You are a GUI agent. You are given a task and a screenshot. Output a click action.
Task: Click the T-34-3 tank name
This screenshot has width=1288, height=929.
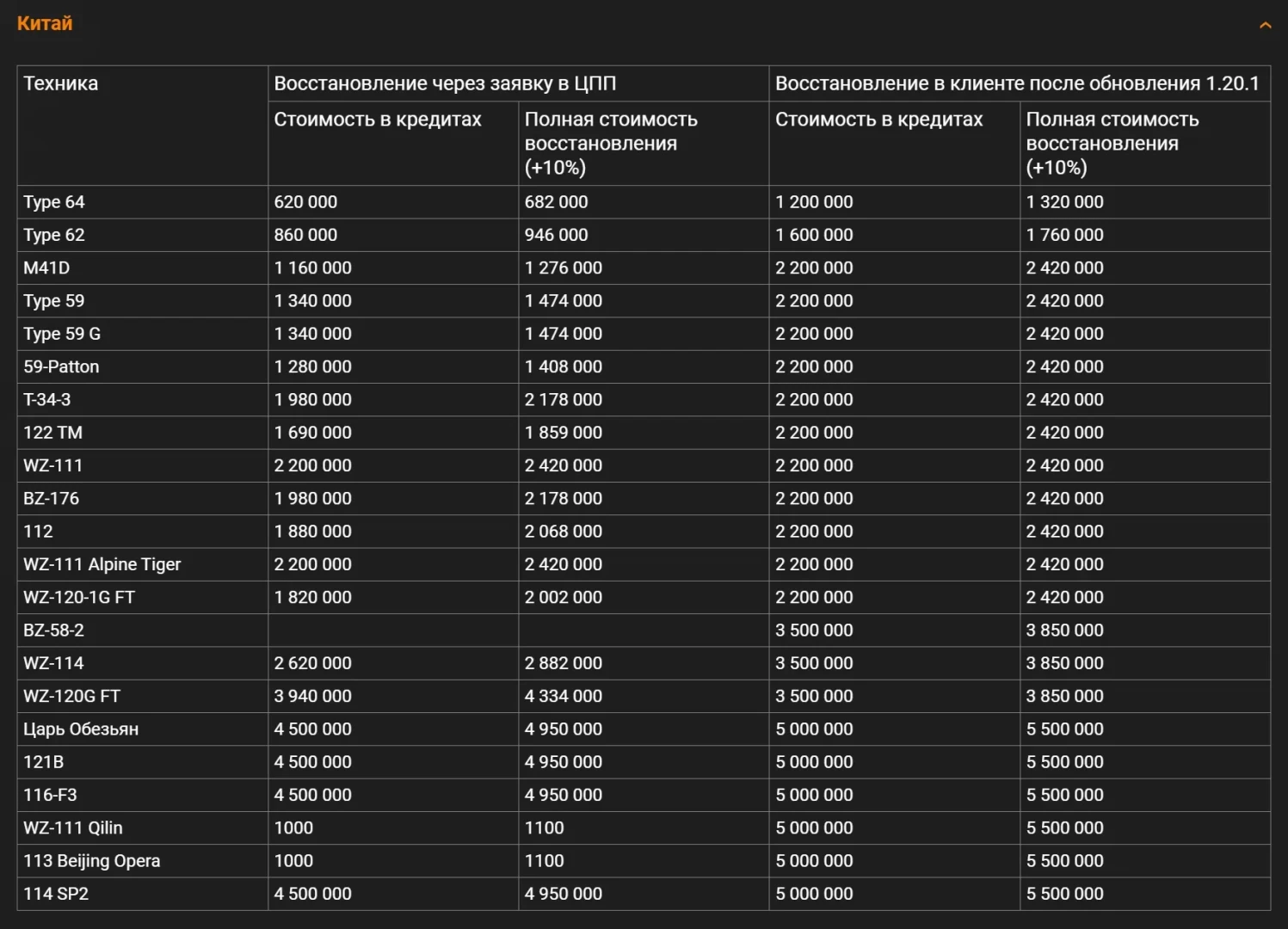(47, 399)
